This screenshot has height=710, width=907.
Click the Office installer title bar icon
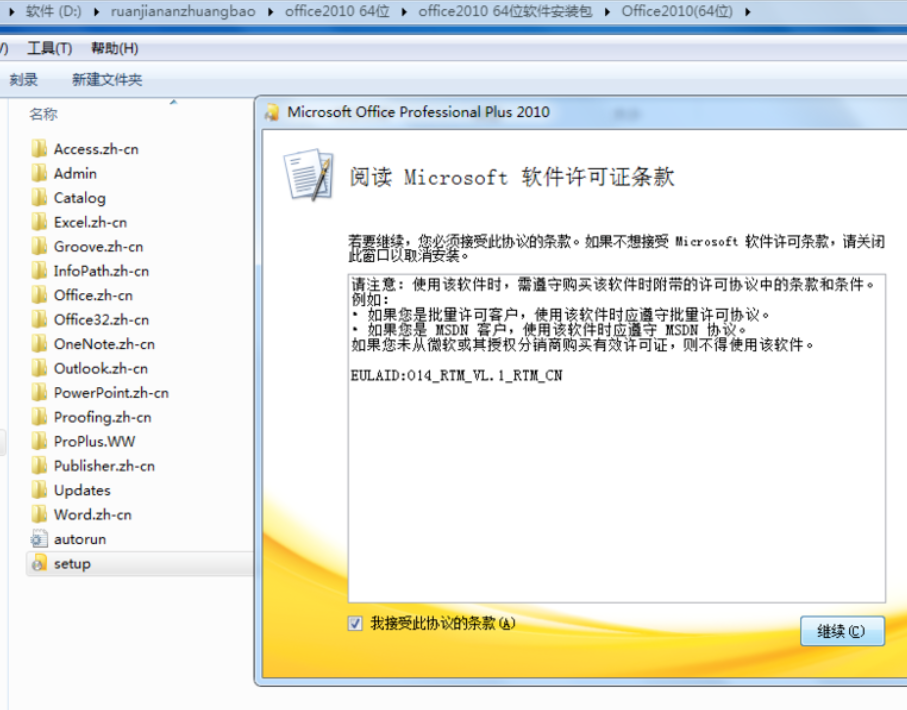pyautogui.click(x=272, y=112)
